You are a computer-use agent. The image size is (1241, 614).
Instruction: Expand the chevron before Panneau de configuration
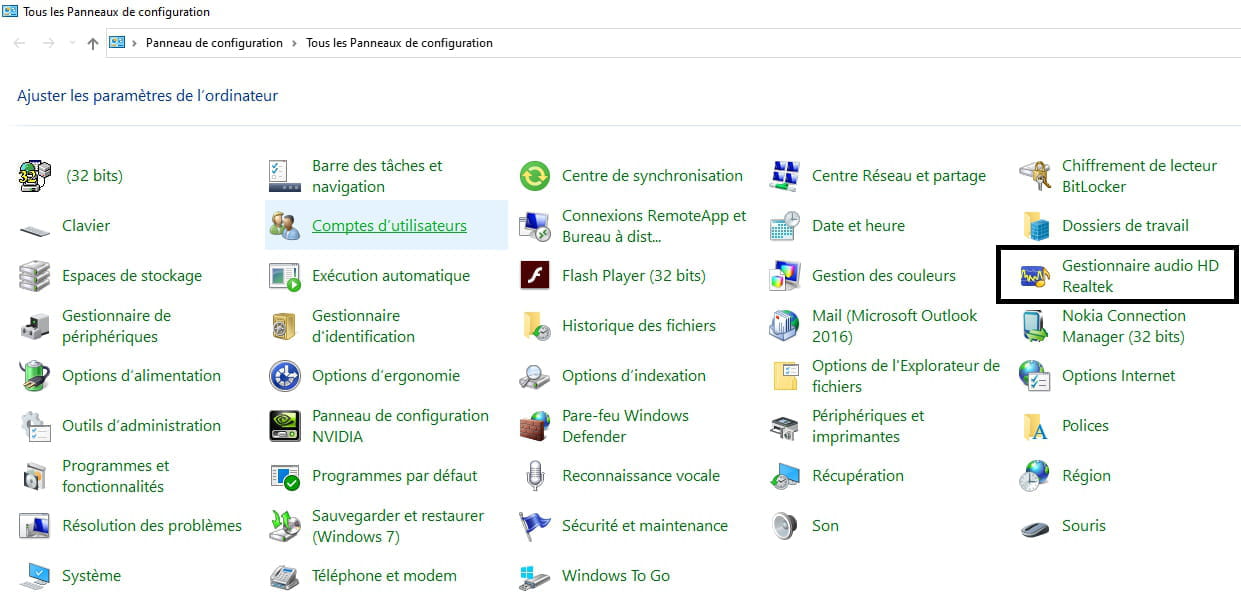134,43
